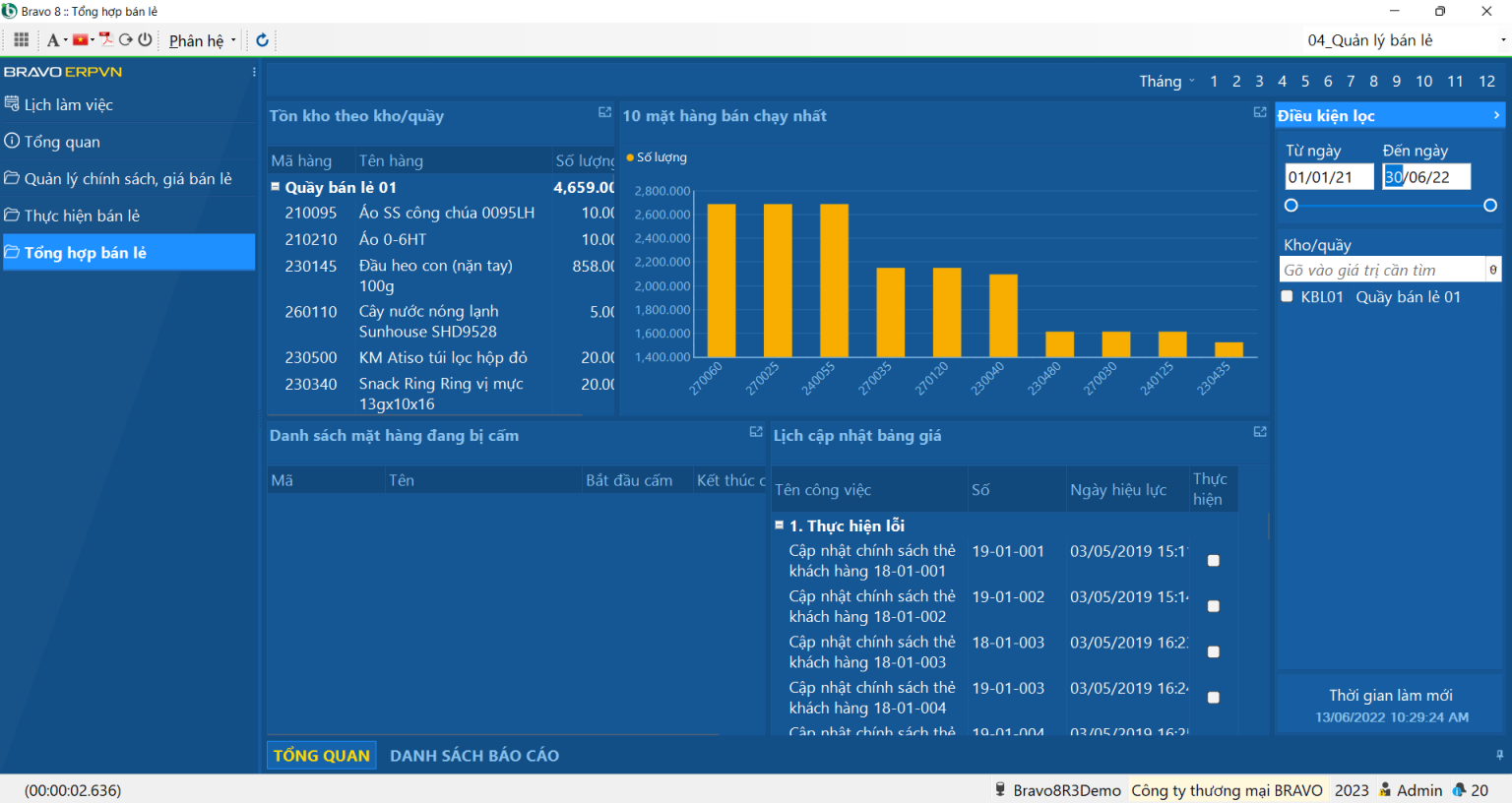Screen dimensions: 1512x803
Task: Click the Từ ngày date field
Action: (1327, 177)
